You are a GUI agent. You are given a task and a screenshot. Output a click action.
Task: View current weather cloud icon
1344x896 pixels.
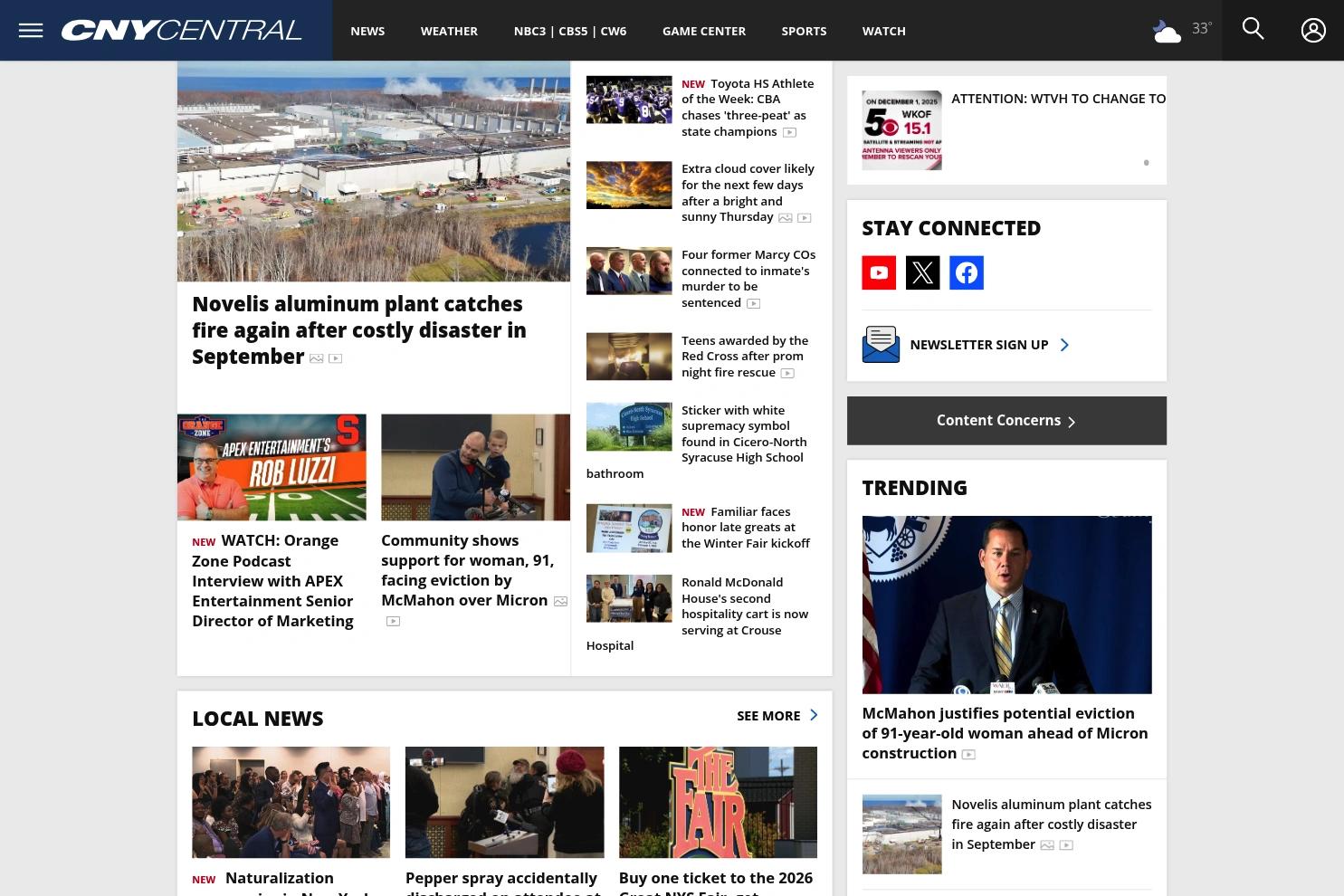click(1167, 32)
